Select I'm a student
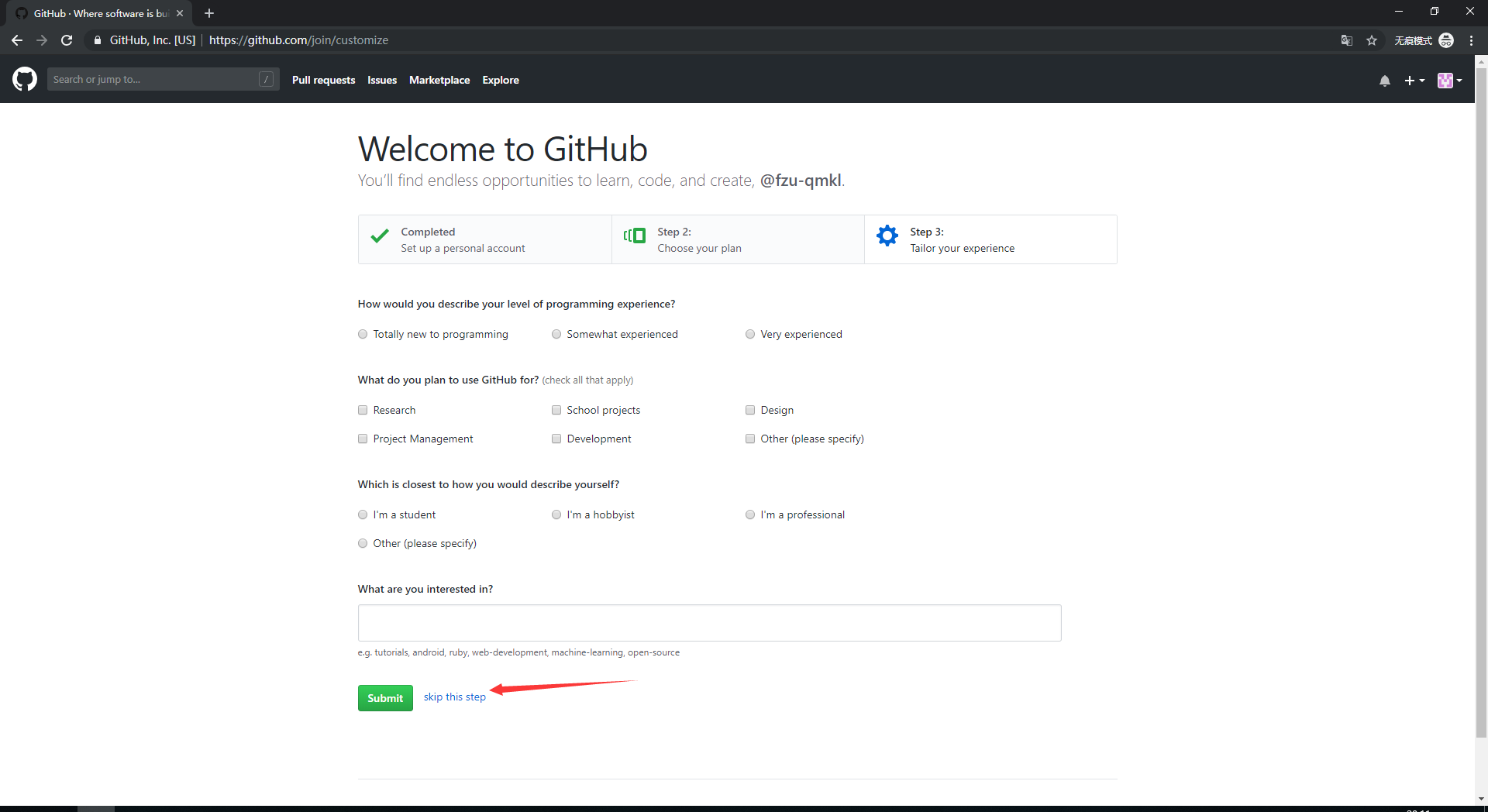Viewport: 1488px width, 812px height. (x=363, y=514)
